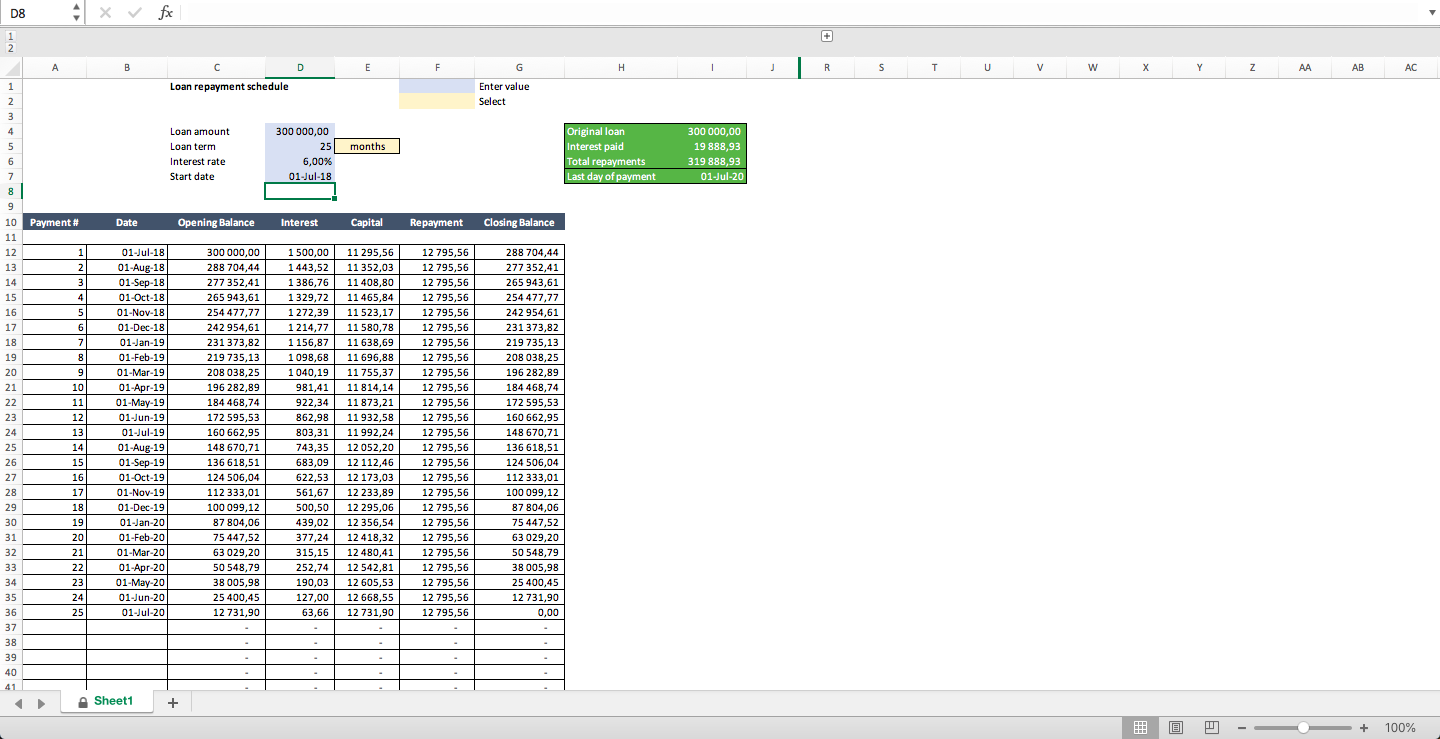Expand hidden columns with the plus outline button

(x=827, y=35)
